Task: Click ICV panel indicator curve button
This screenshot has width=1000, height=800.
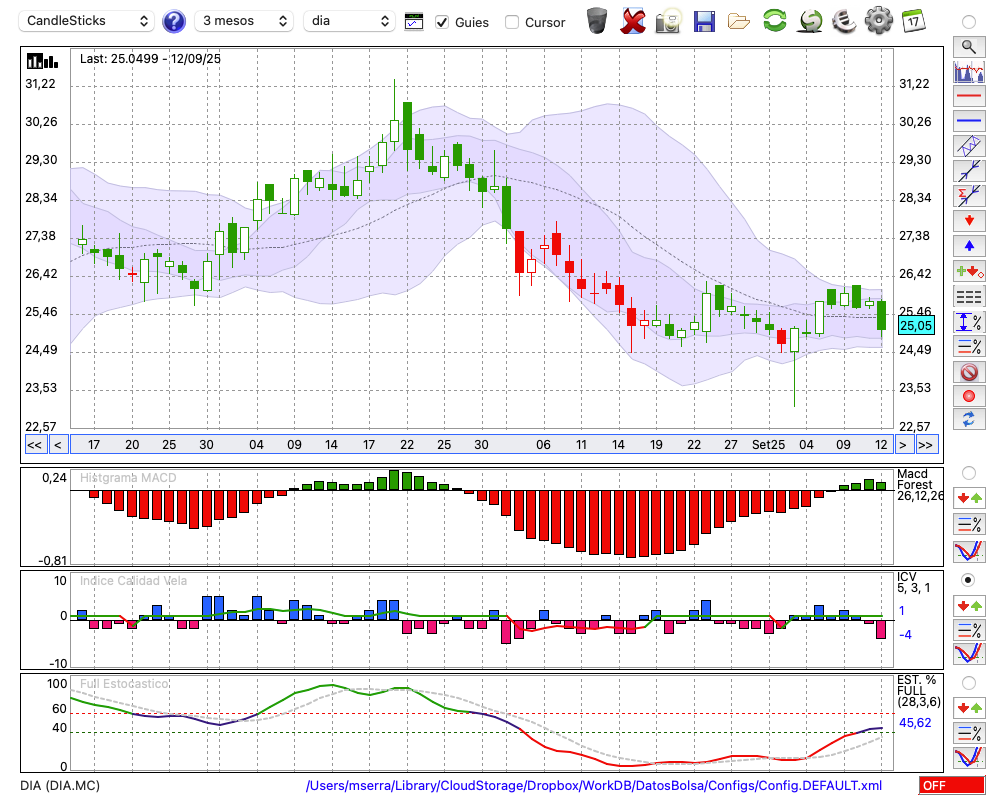Action: 969,654
